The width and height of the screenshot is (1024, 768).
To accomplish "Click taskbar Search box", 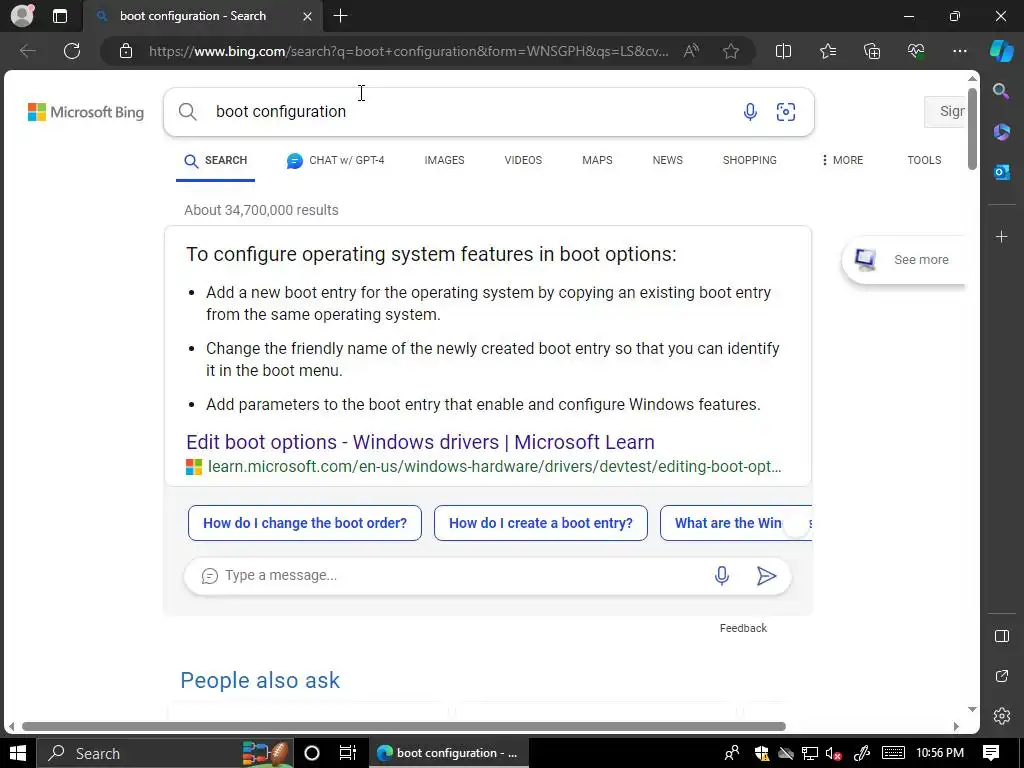I will (165, 753).
